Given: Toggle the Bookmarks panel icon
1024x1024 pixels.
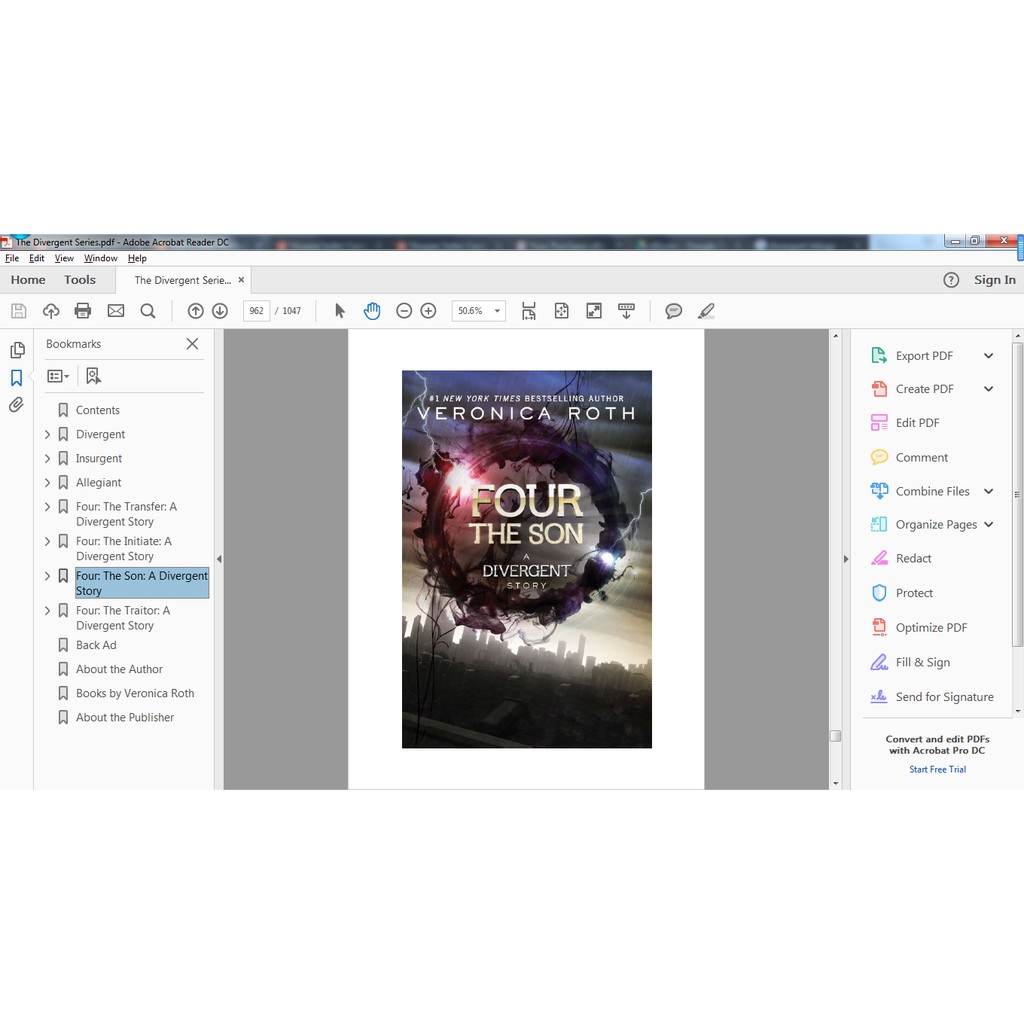Looking at the screenshot, I should tap(16, 378).
